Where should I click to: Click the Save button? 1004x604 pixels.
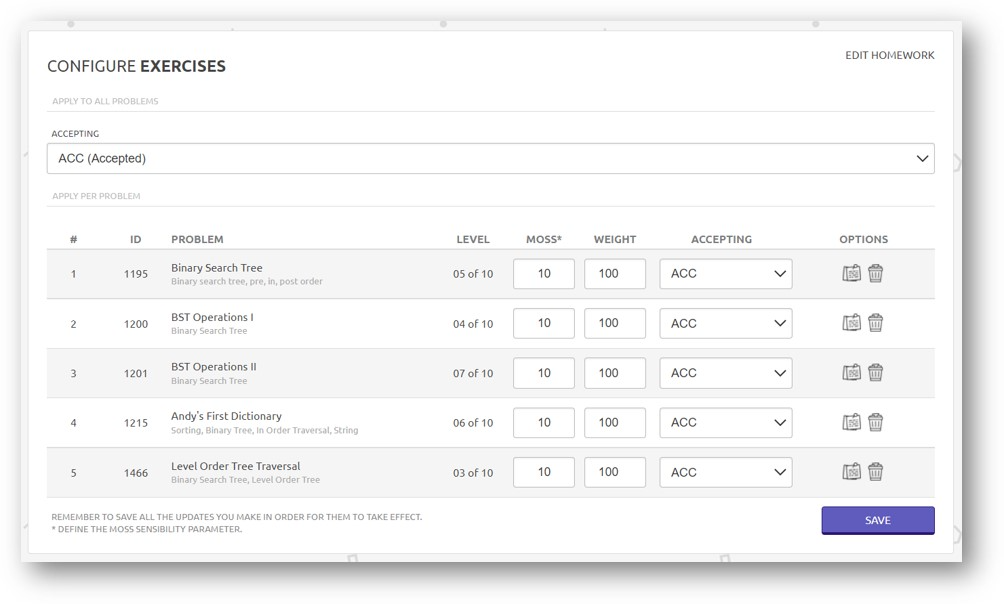click(877, 520)
